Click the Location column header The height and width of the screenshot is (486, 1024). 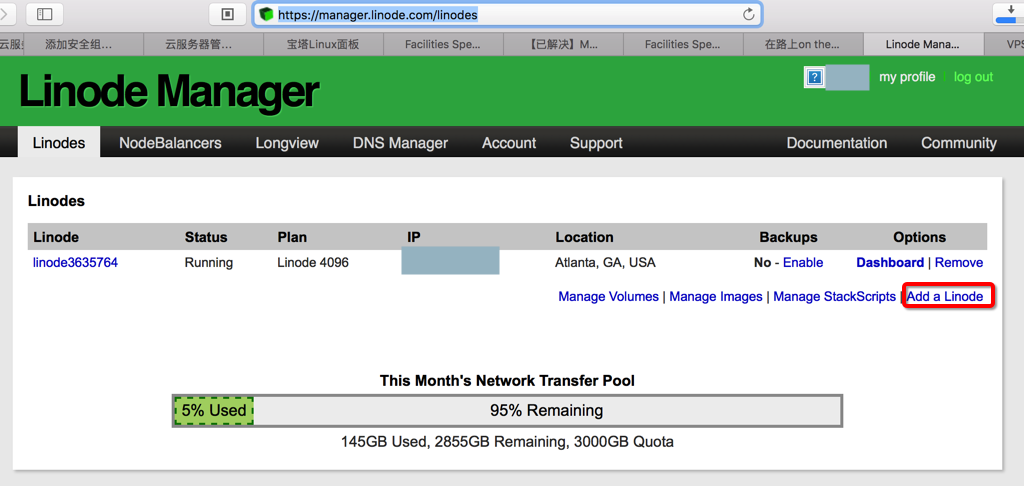click(x=584, y=237)
